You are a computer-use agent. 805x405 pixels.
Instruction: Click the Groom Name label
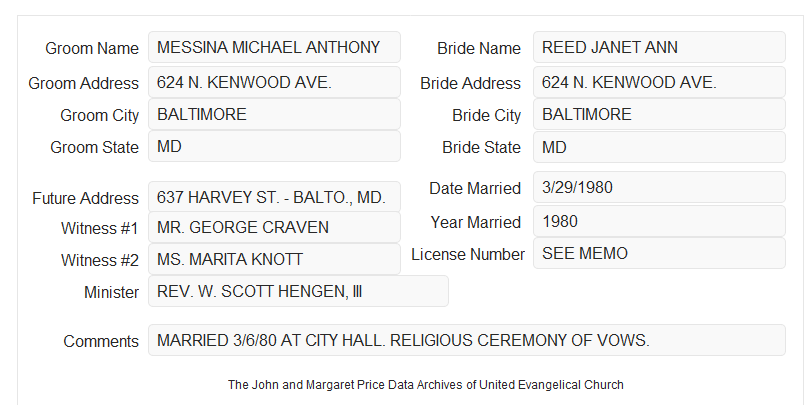(92, 48)
